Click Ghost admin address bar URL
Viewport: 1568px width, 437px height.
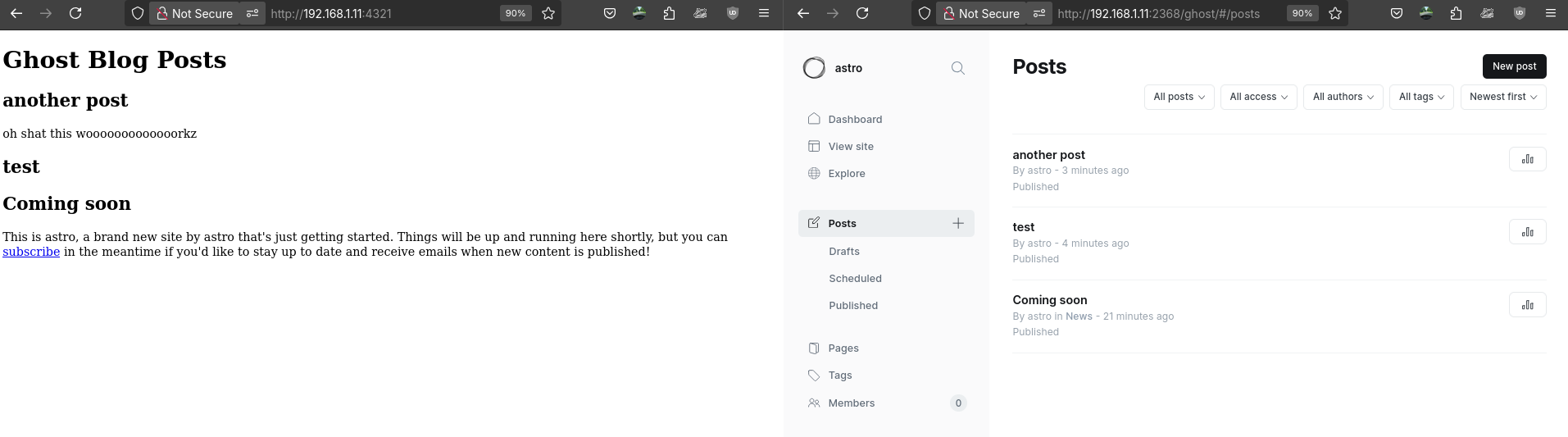coord(1158,13)
